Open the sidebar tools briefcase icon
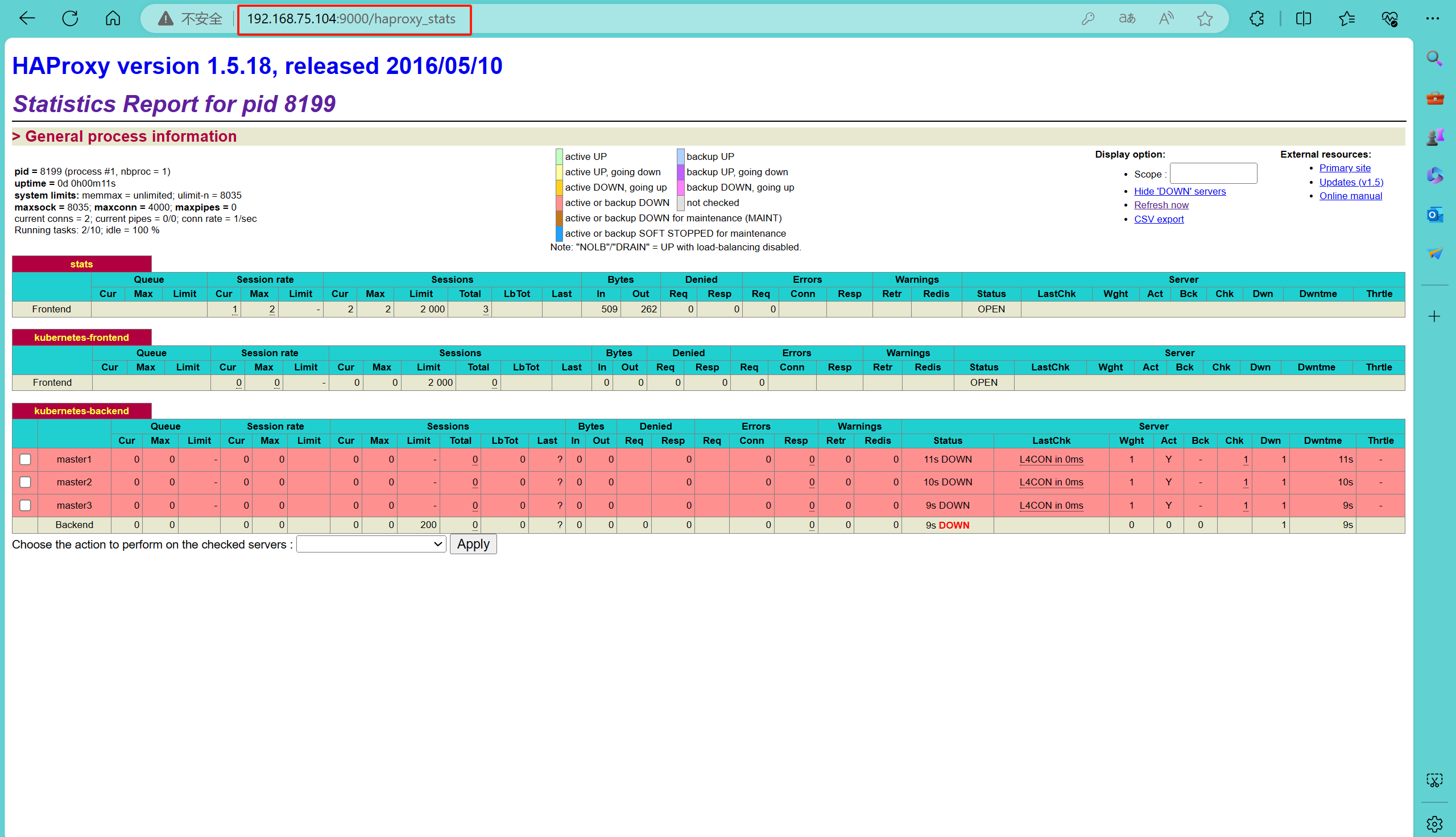 tap(1434, 98)
